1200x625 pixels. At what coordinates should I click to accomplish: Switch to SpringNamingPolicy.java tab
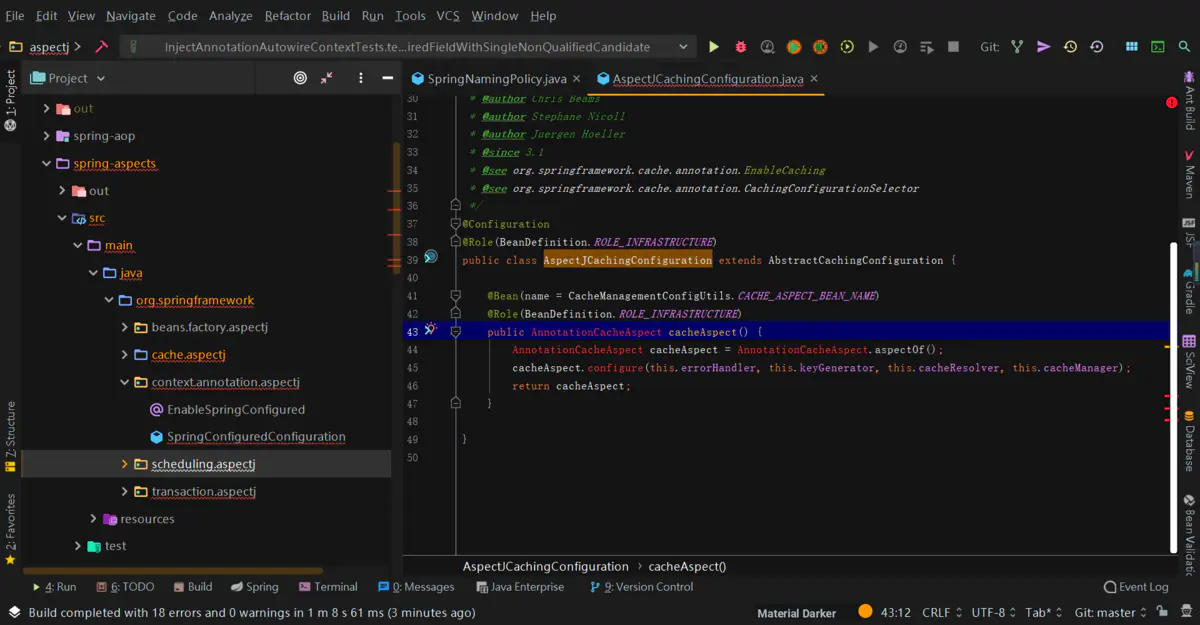[x=496, y=79]
